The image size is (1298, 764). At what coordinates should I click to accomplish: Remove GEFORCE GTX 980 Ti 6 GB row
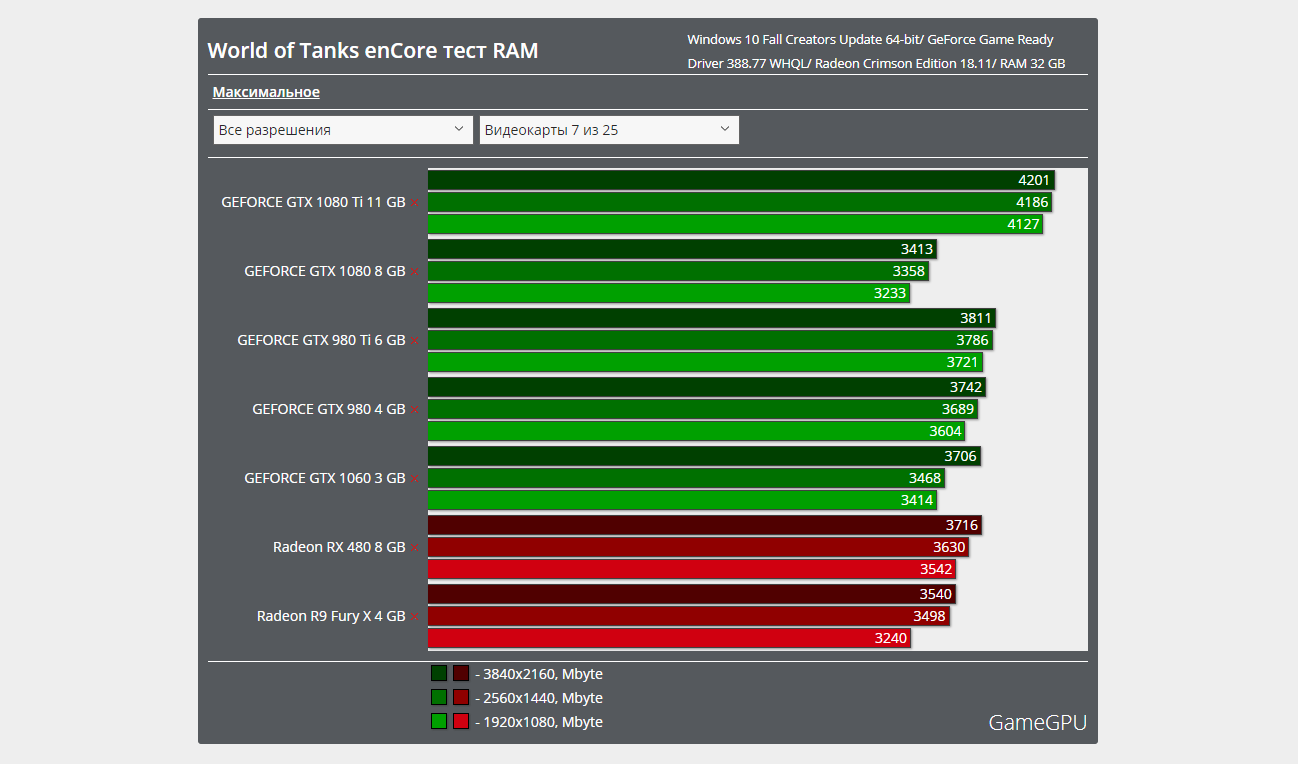click(x=414, y=341)
